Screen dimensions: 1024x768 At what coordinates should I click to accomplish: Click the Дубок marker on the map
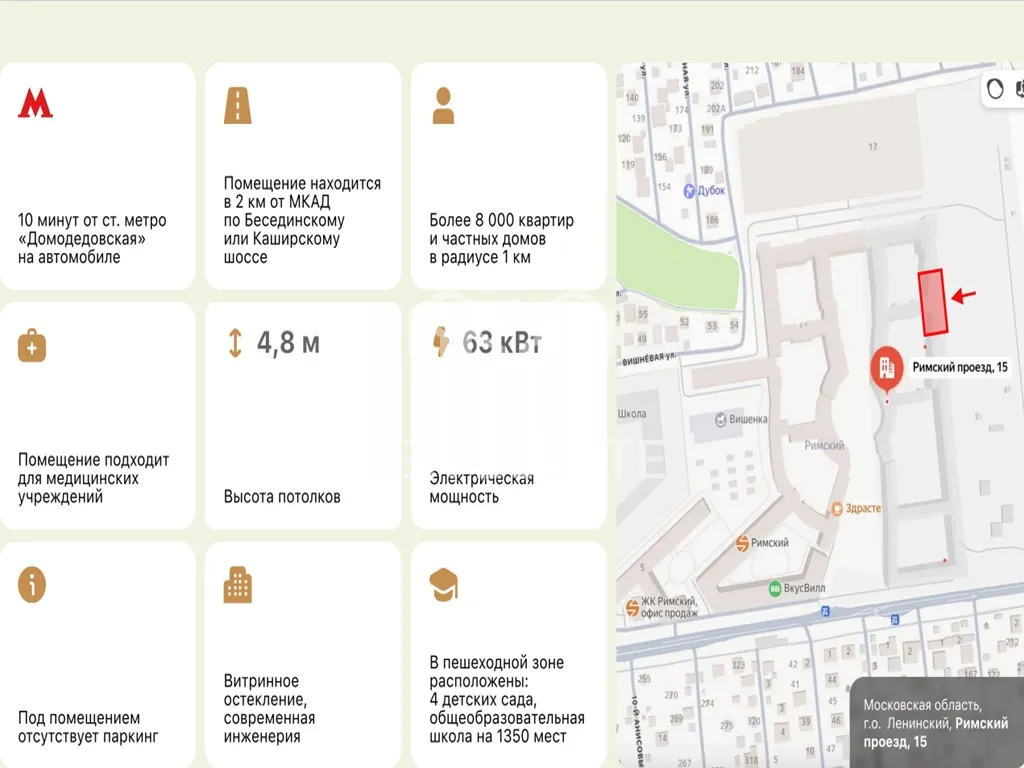point(689,191)
